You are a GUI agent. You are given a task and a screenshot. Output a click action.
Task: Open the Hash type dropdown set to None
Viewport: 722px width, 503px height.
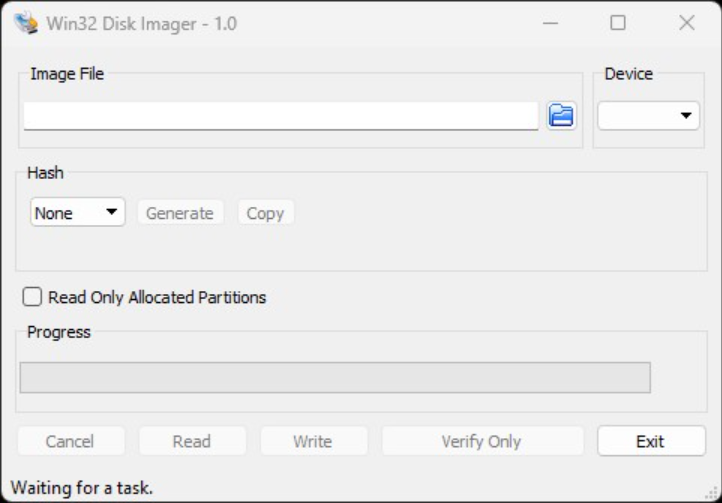[77, 212]
